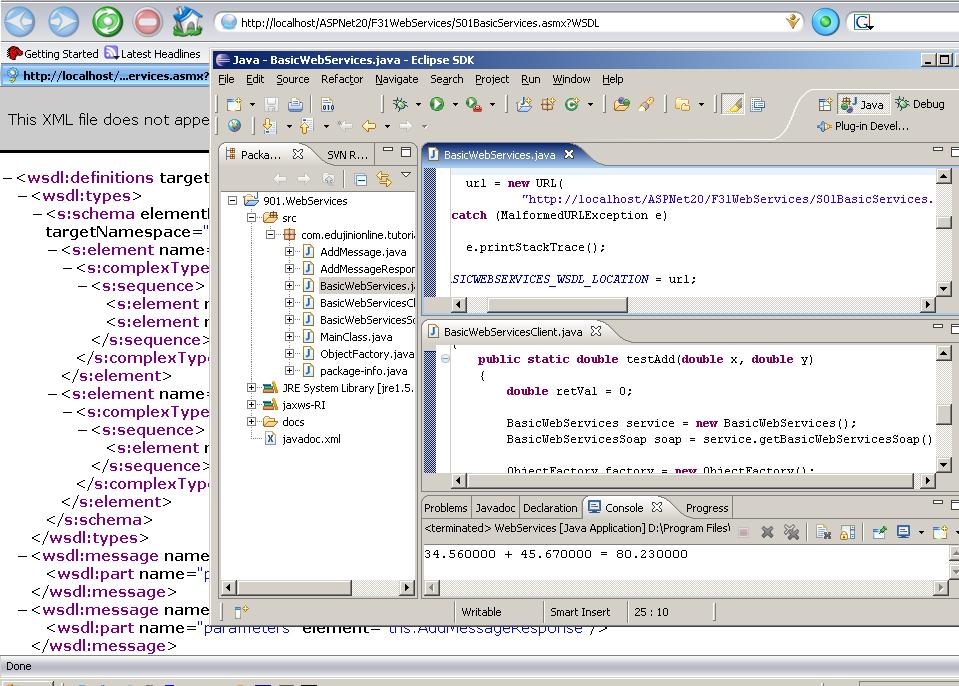Viewport: 959px width, 686px height.
Task: Click the Clear Console icon
Action: tap(823, 533)
